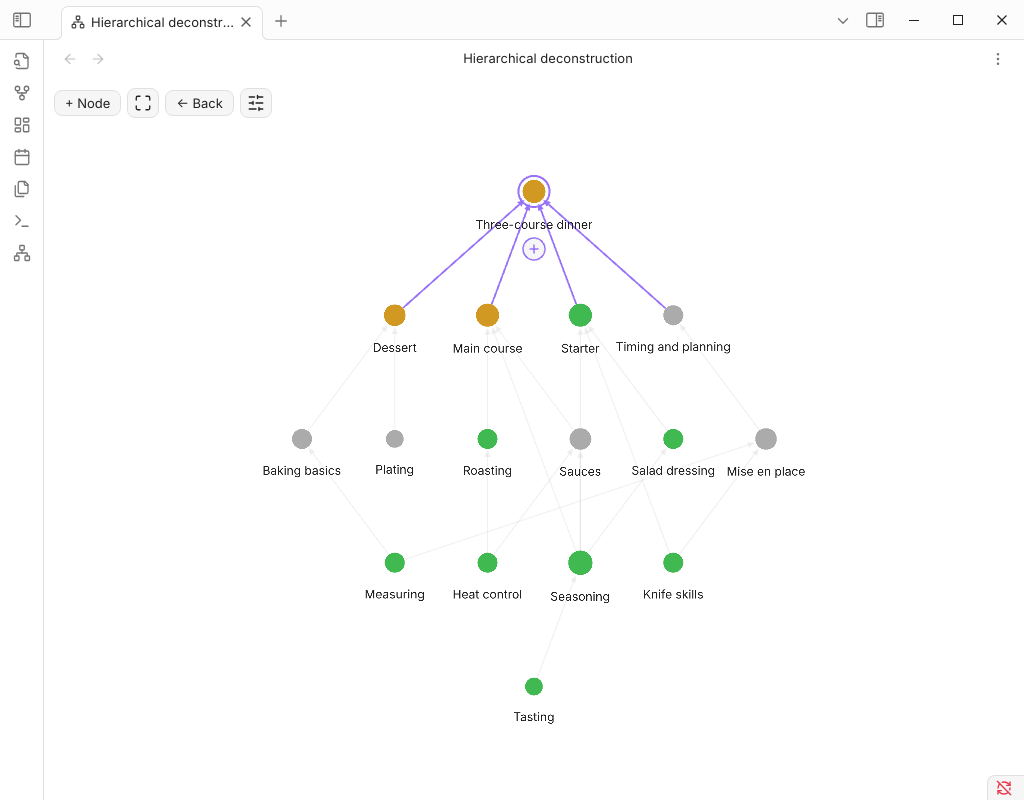Open the quick switcher file search icon

pyautogui.click(x=22, y=61)
